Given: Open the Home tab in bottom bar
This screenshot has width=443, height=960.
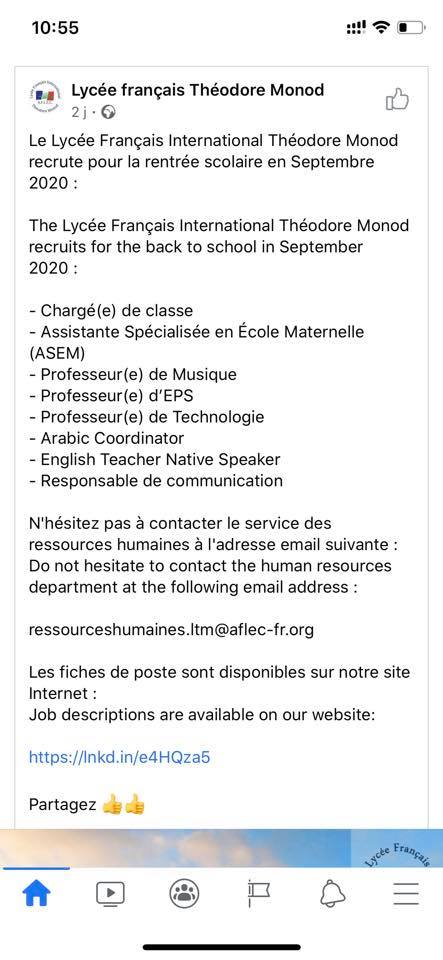Looking at the screenshot, I should point(36,894).
